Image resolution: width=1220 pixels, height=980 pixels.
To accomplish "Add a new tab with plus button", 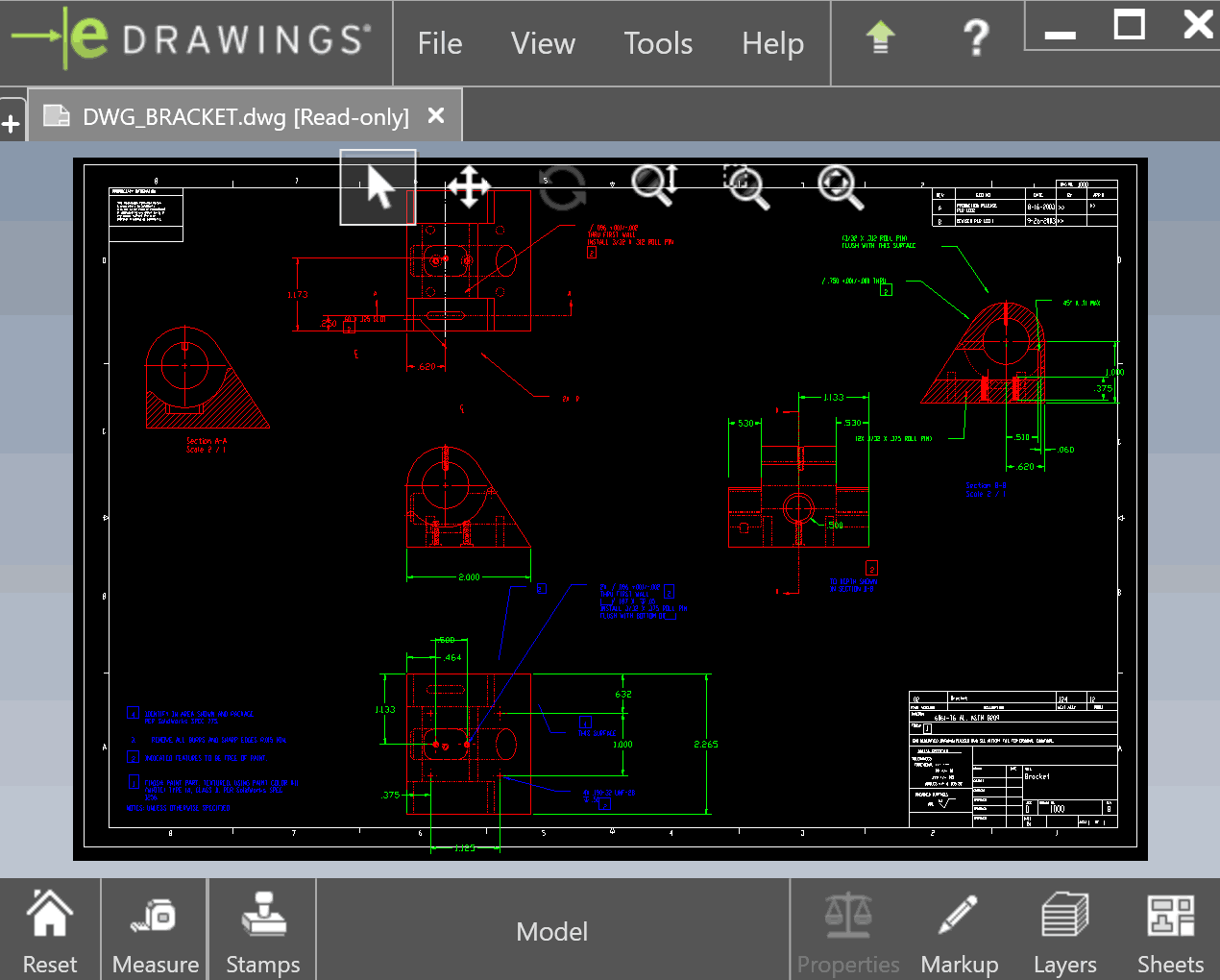I will click(12, 124).
